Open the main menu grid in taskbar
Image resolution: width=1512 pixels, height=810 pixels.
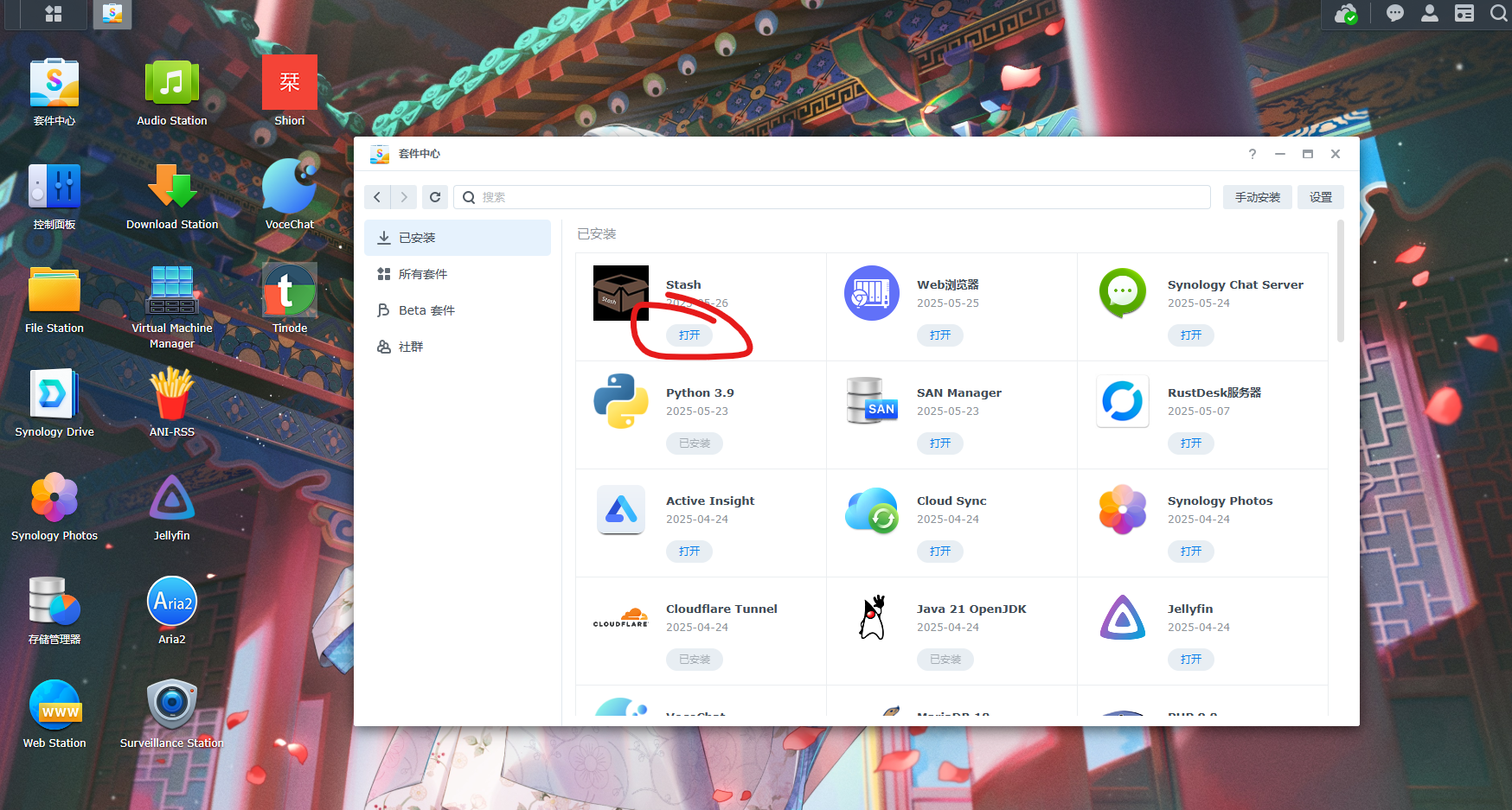point(54,14)
